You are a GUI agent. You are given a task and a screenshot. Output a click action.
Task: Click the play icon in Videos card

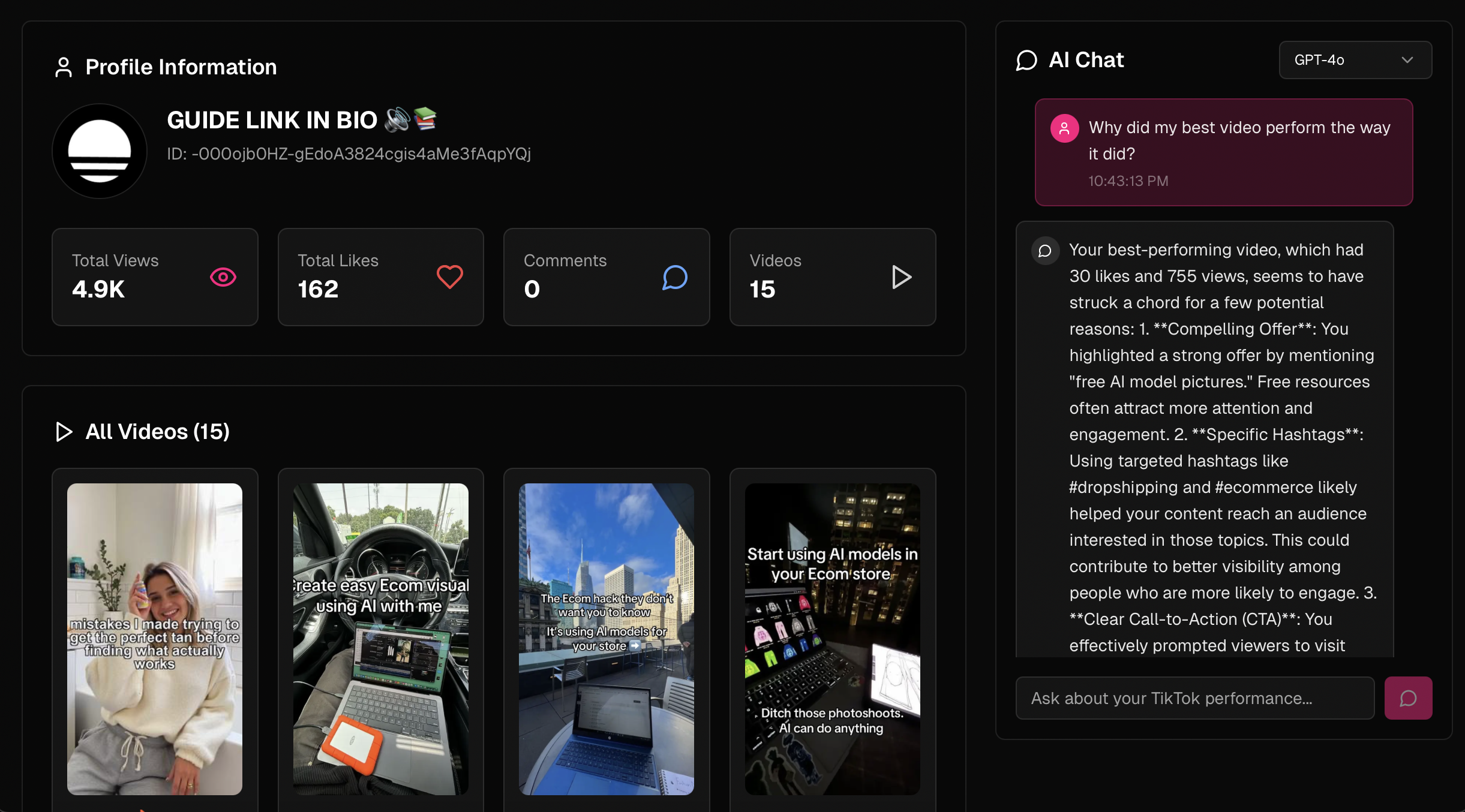click(901, 277)
